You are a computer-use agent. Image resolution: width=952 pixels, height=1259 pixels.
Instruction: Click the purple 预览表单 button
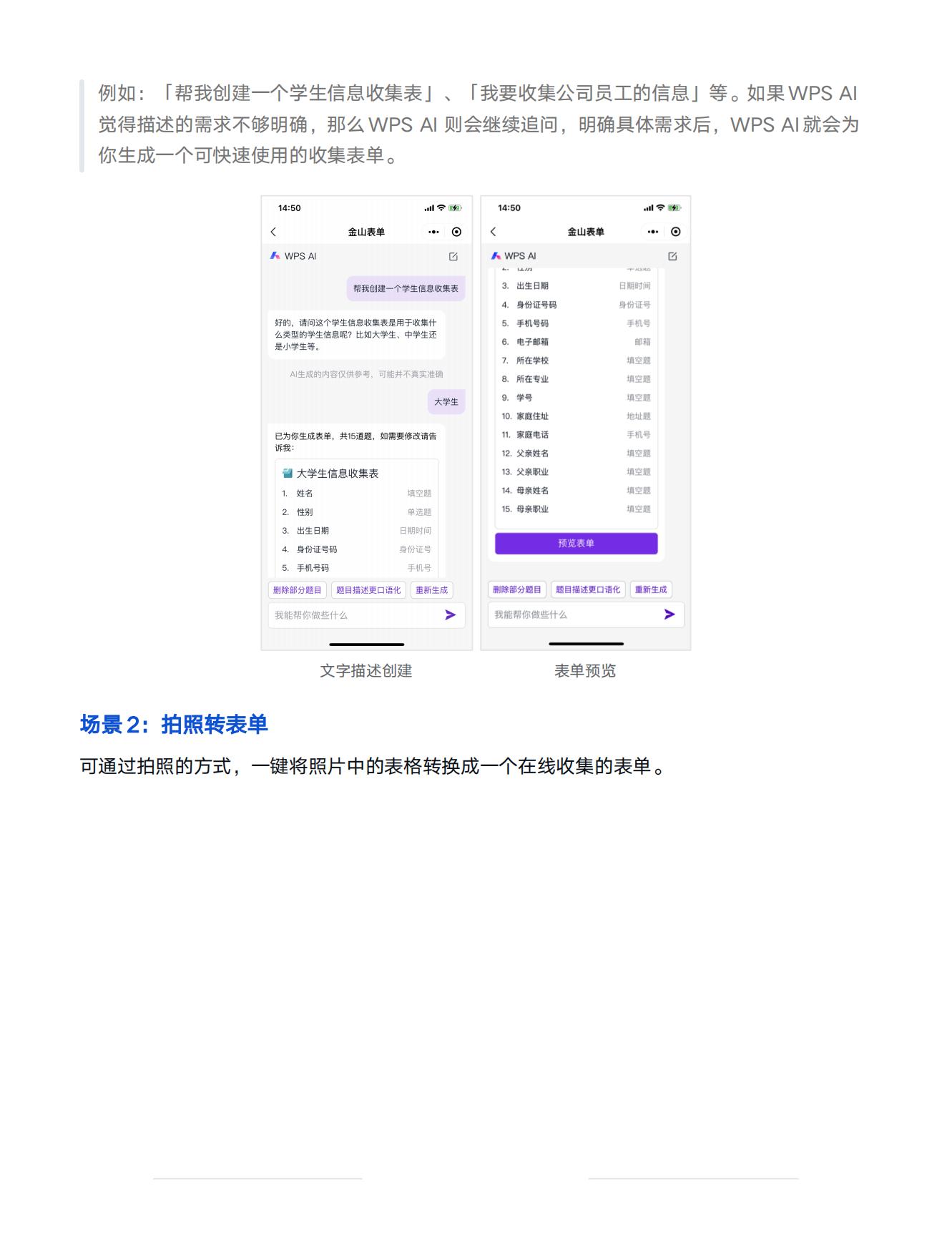click(x=576, y=543)
